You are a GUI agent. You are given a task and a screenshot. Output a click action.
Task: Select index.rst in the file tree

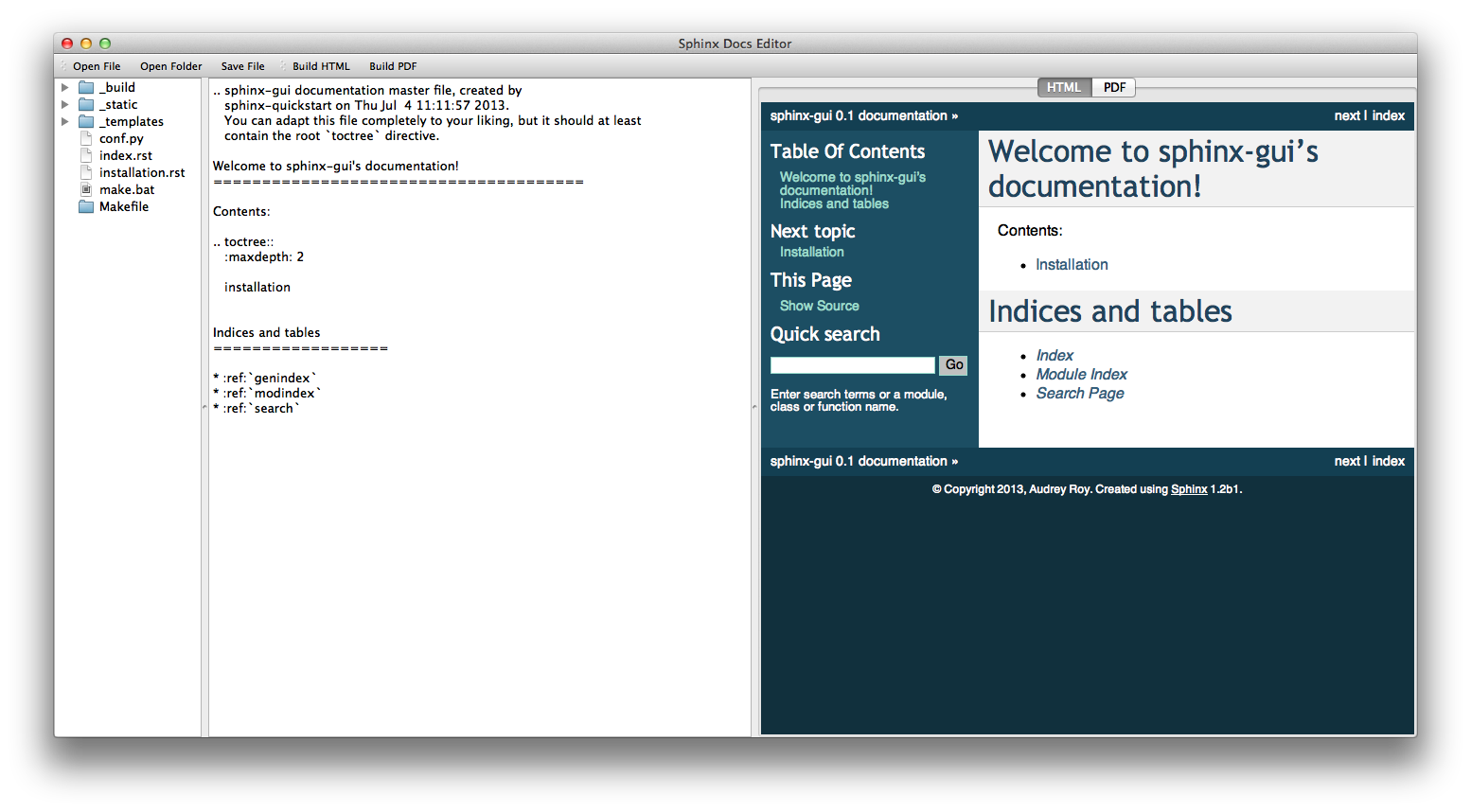126,156
